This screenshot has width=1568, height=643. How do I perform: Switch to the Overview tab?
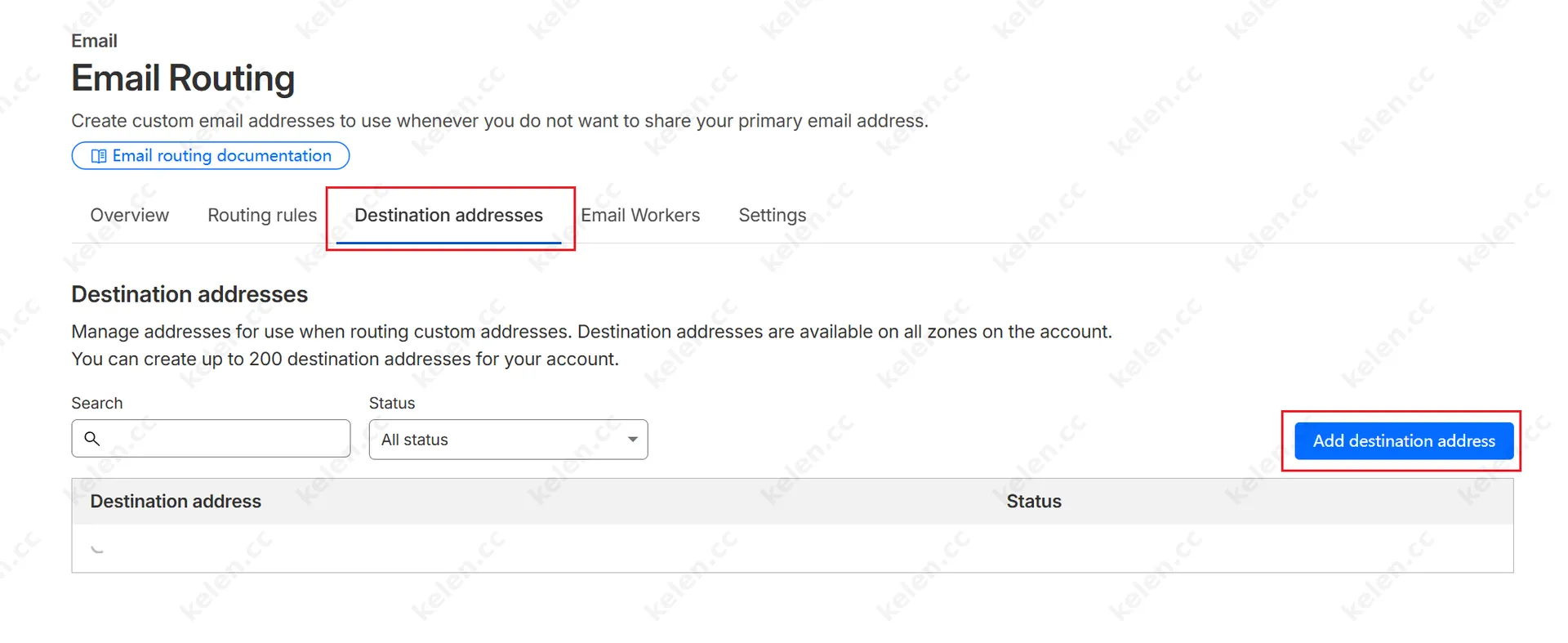129,215
